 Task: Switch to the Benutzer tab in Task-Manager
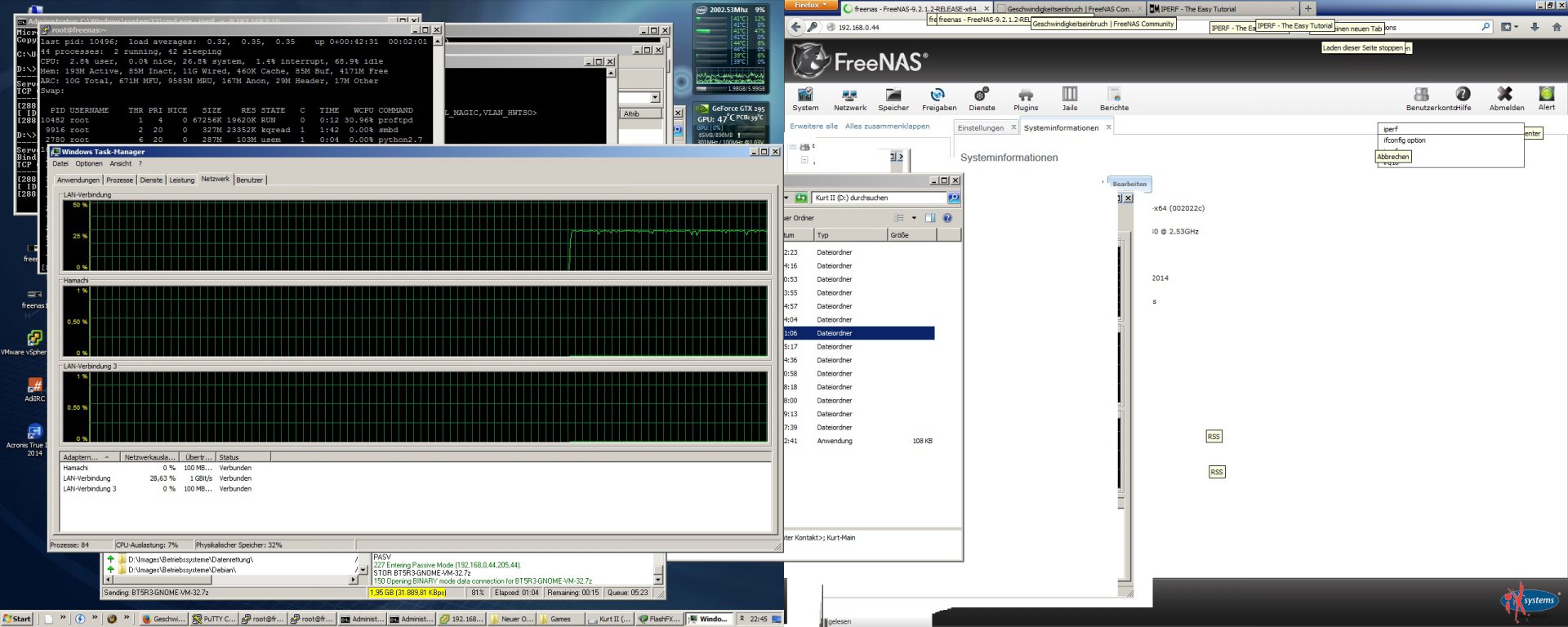click(250, 180)
